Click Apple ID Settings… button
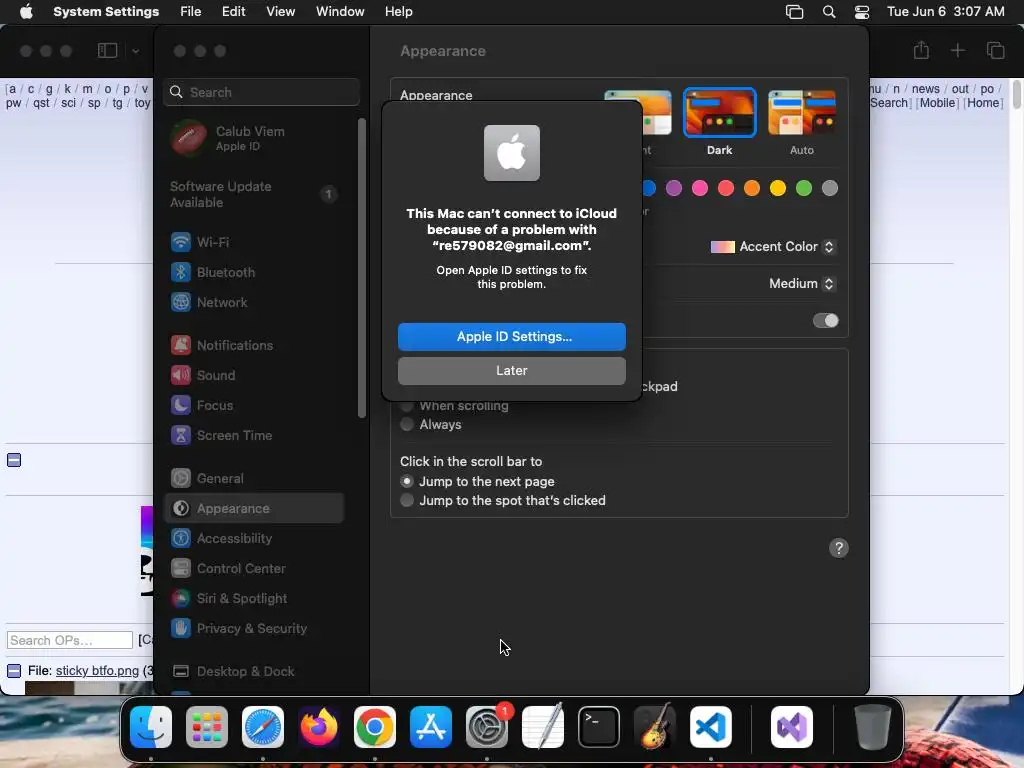This screenshot has height=768, width=1024. coord(511,336)
